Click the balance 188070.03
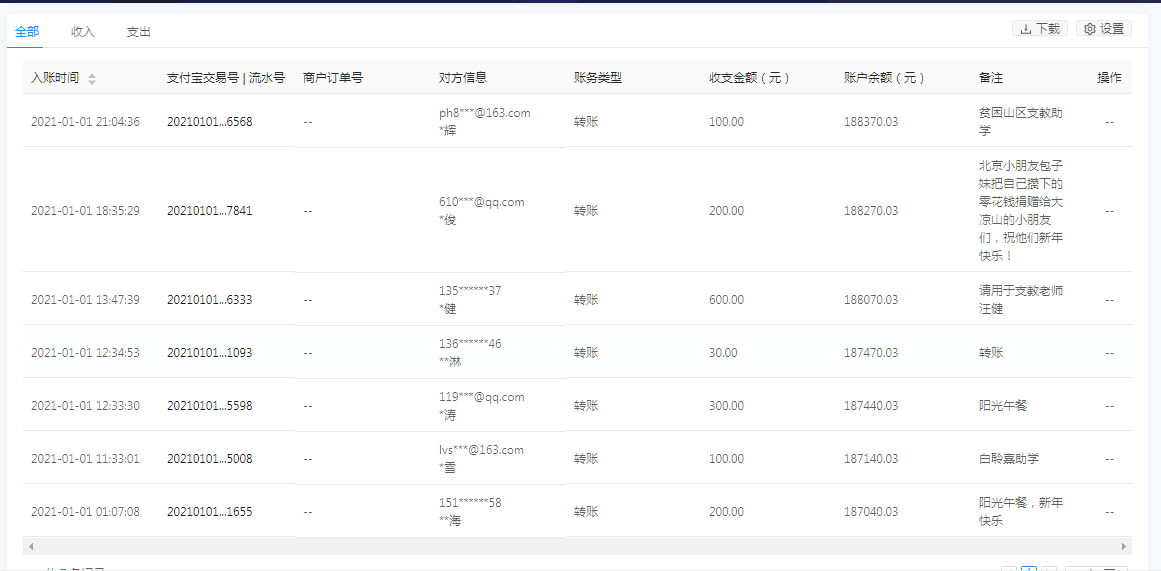Viewport: 1161px width, 571px height. point(871,299)
